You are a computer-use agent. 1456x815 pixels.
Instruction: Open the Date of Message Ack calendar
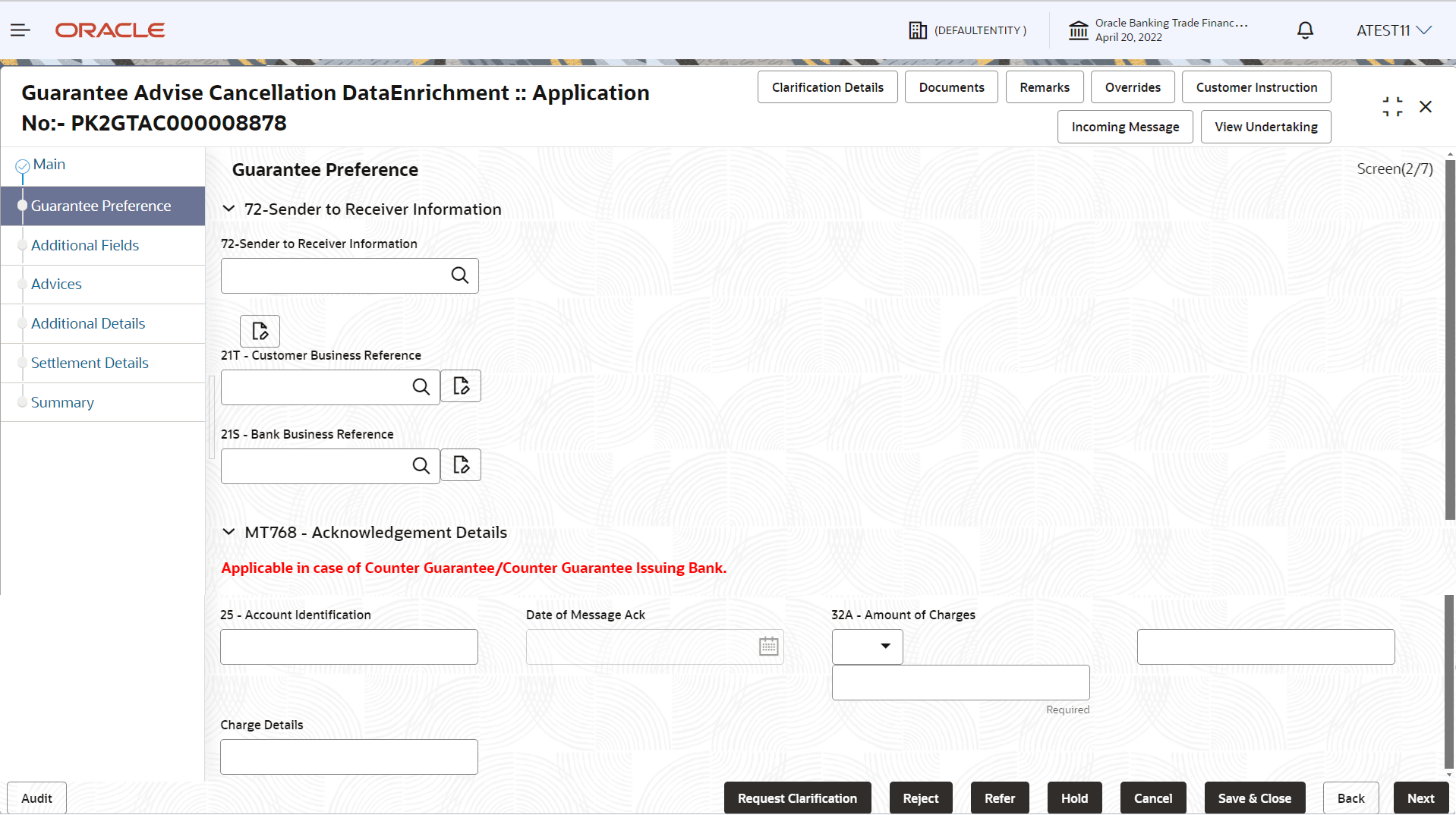(x=769, y=647)
